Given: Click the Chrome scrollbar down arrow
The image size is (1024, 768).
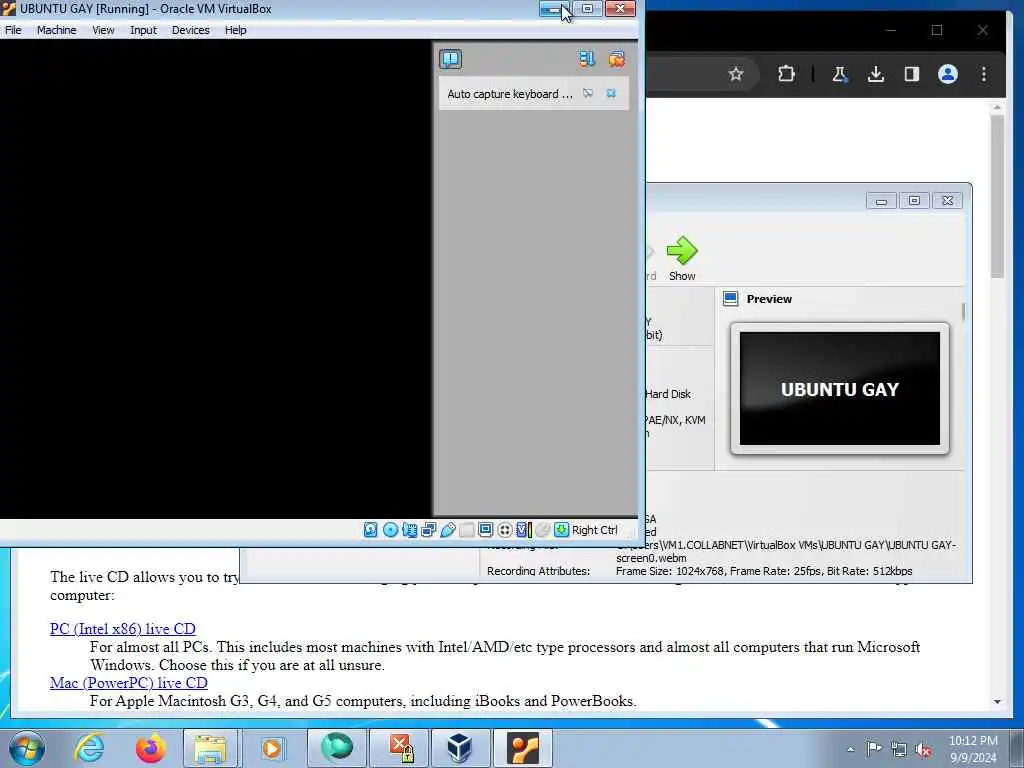Looking at the screenshot, I should click(x=997, y=701).
